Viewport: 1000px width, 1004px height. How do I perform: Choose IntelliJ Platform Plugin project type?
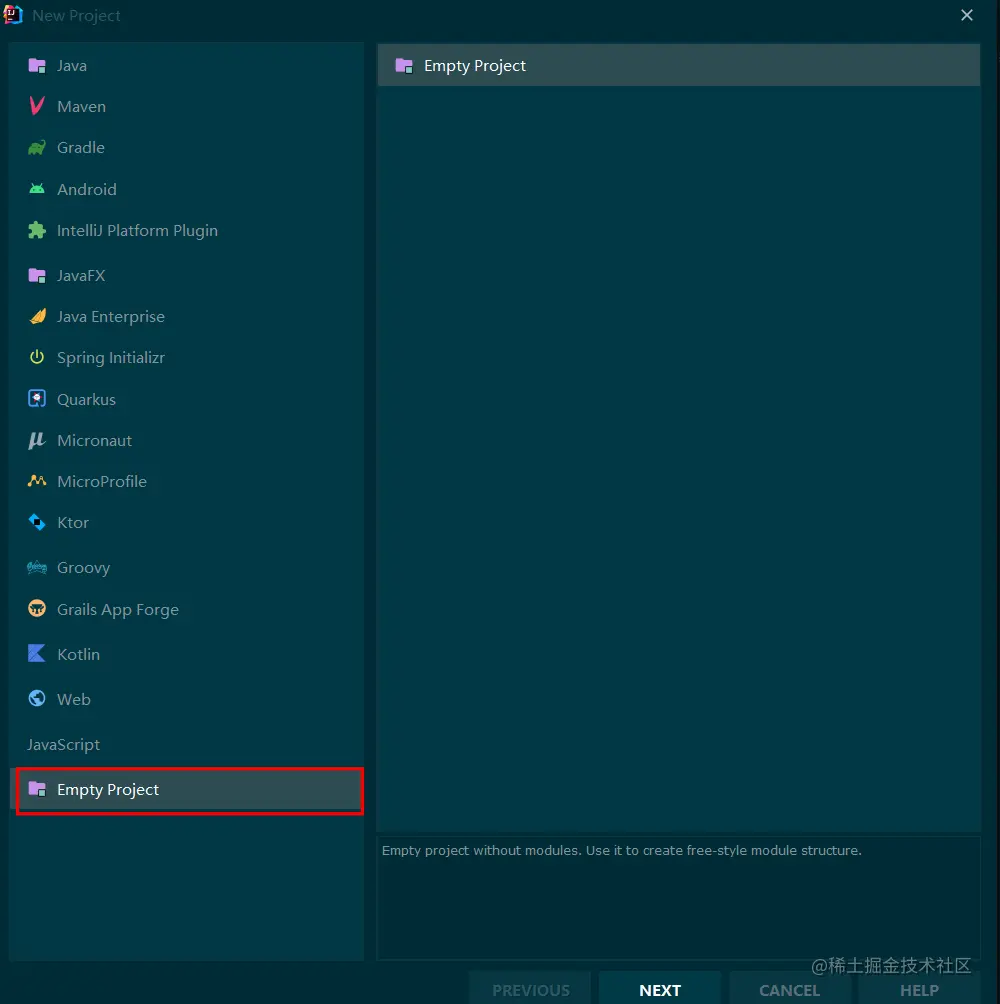point(187,231)
